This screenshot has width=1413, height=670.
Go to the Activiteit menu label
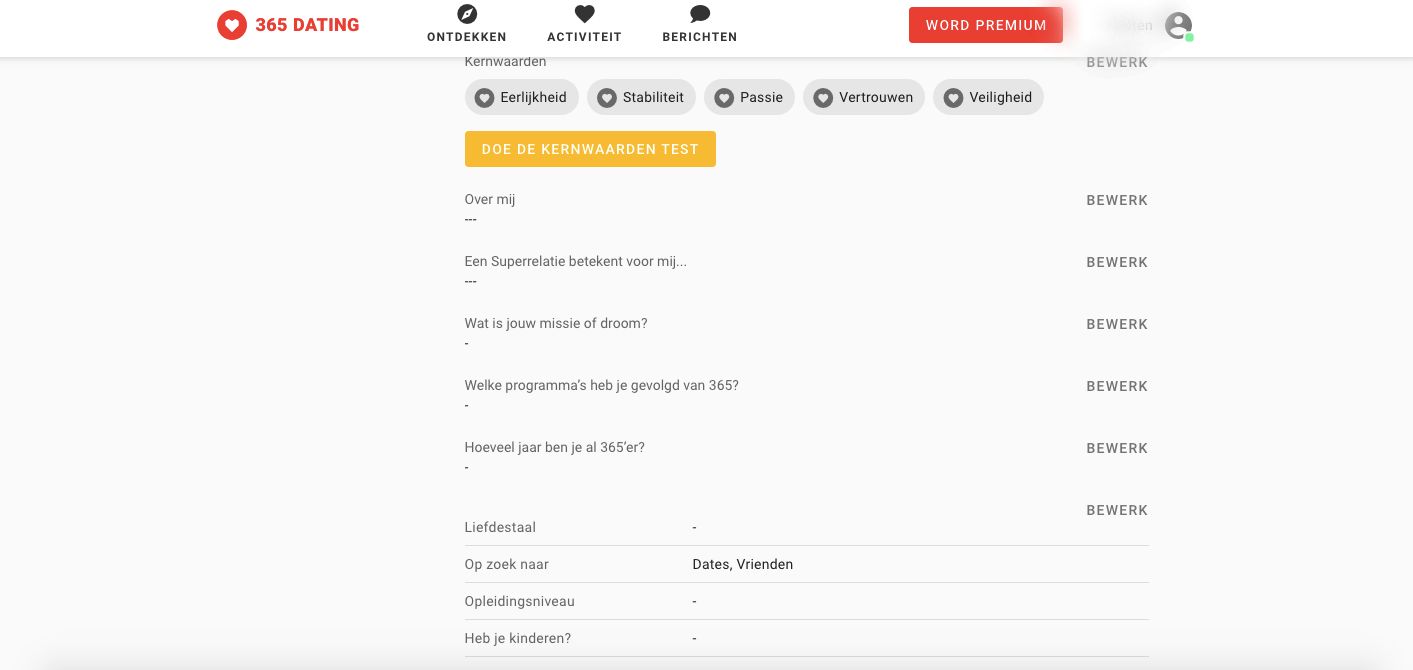coord(584,37)
